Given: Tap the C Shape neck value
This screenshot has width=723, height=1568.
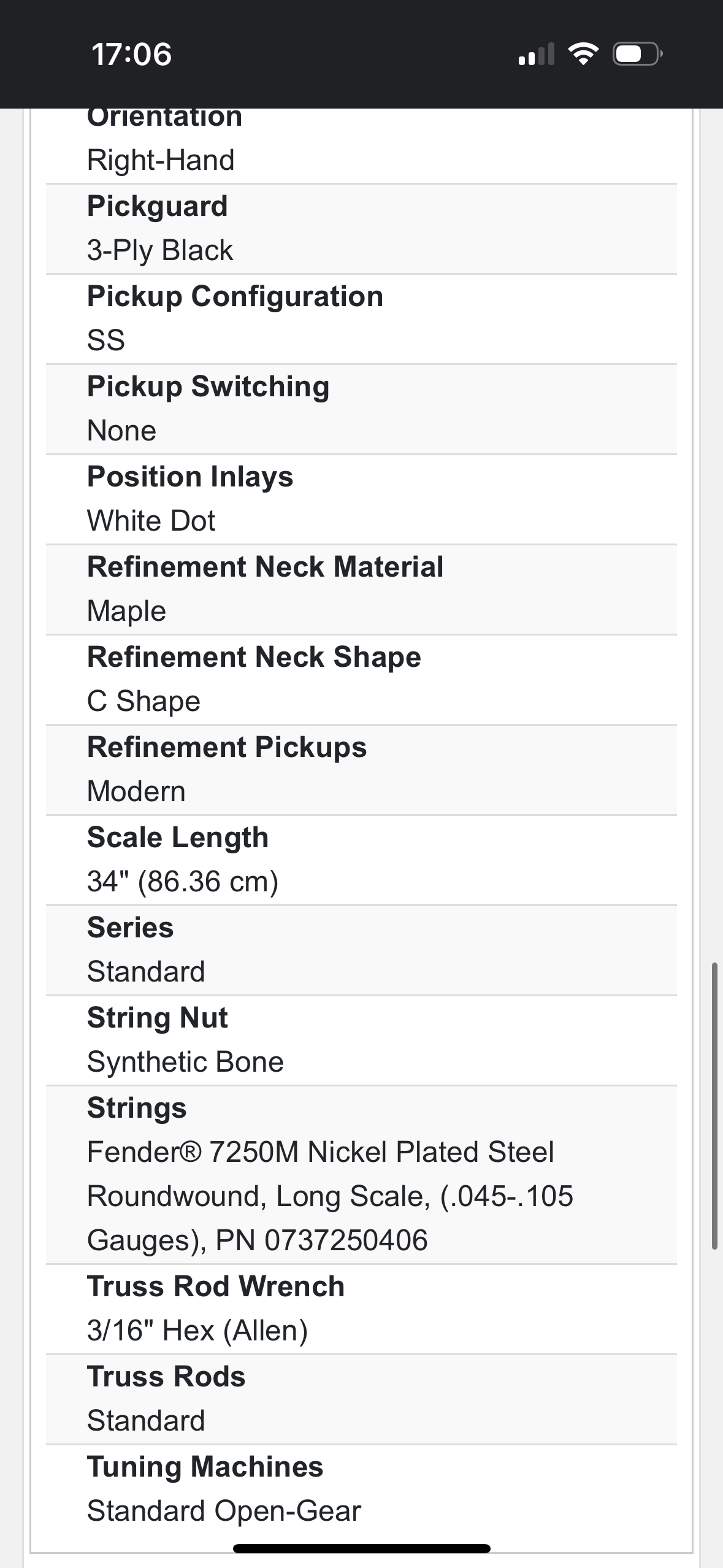Looking at the screenshot, I should [143, 701].
